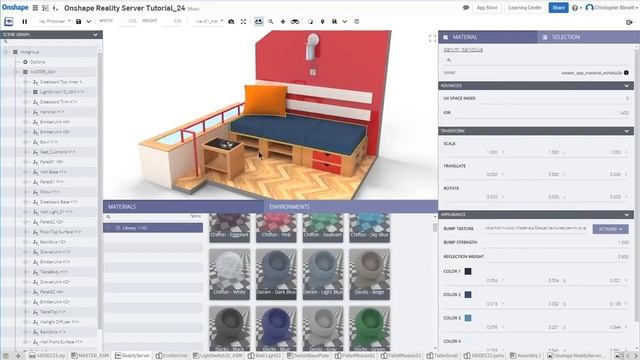Select the Docks - Beige material thumbnail
This screenshot has width=640, height=360.
[370, 274]
